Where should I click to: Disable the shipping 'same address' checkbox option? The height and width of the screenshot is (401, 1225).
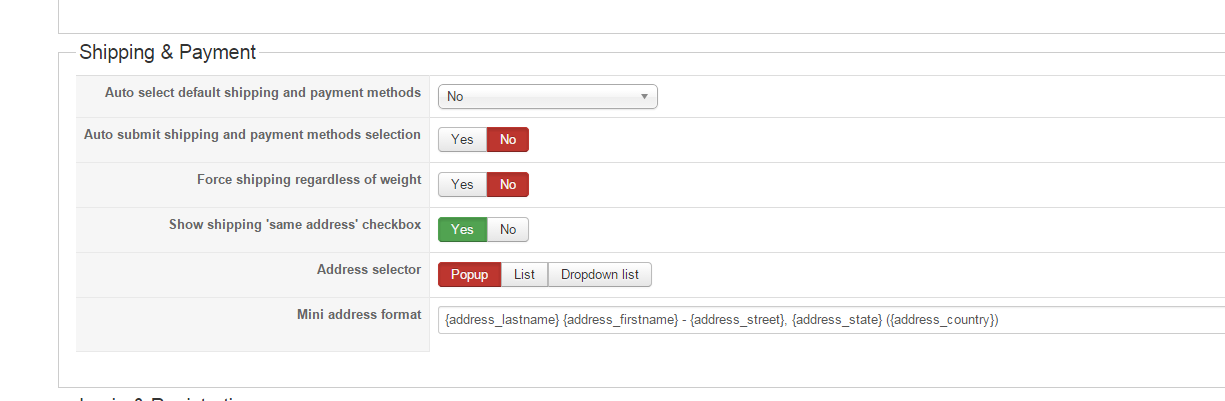(x=508, y=230)
